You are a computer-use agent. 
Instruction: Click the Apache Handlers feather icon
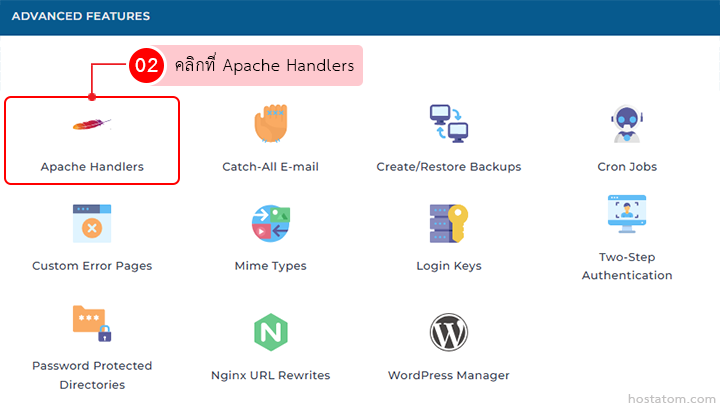(x=91, y=125)
